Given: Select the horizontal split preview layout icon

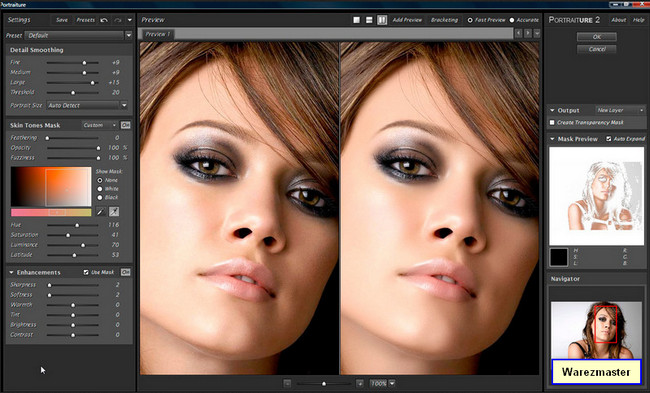Looking at the screenshot, I should (369, 20).
